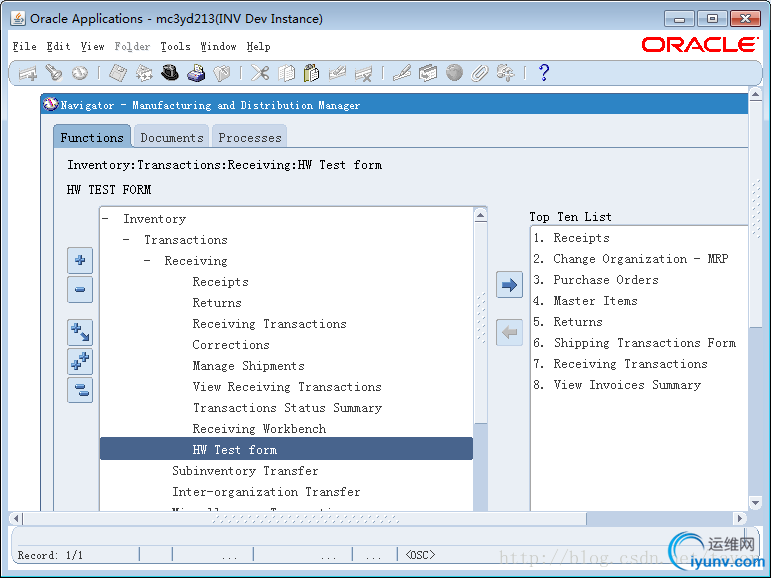
Task: Click the Edit Field pencil icon
Action: (x=402, y=73)
